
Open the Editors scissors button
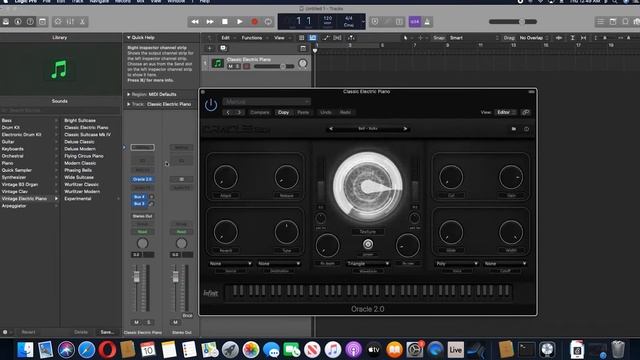click(82, 22)
